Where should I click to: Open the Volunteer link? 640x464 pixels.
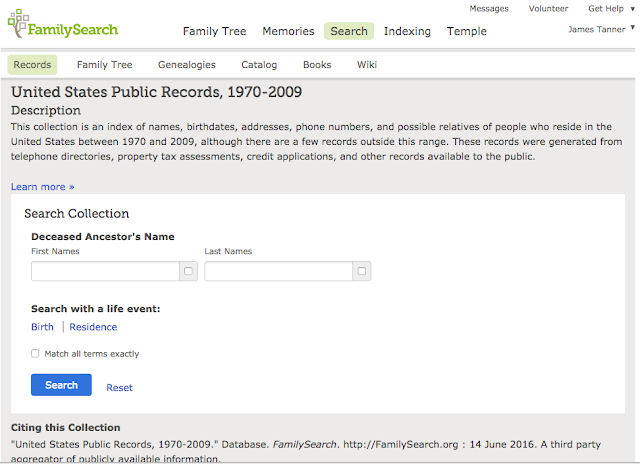point(548,9)
